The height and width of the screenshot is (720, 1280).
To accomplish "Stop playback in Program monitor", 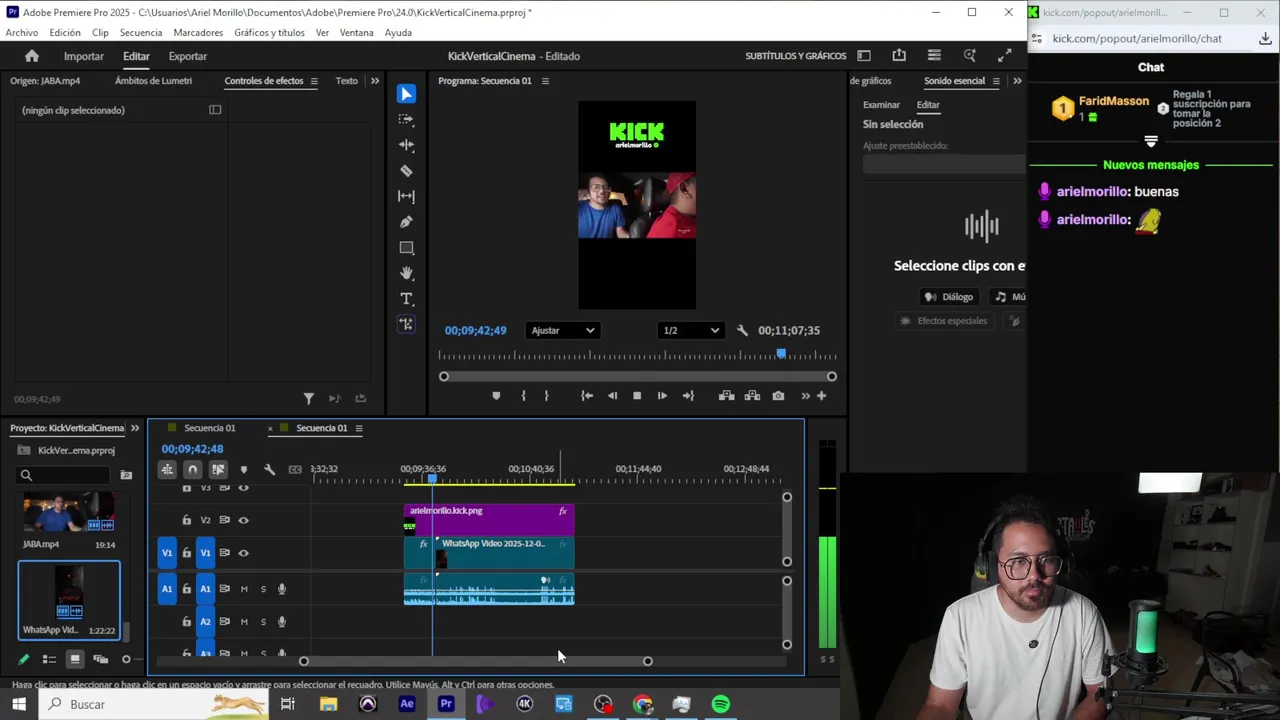I will coord(637,396).
